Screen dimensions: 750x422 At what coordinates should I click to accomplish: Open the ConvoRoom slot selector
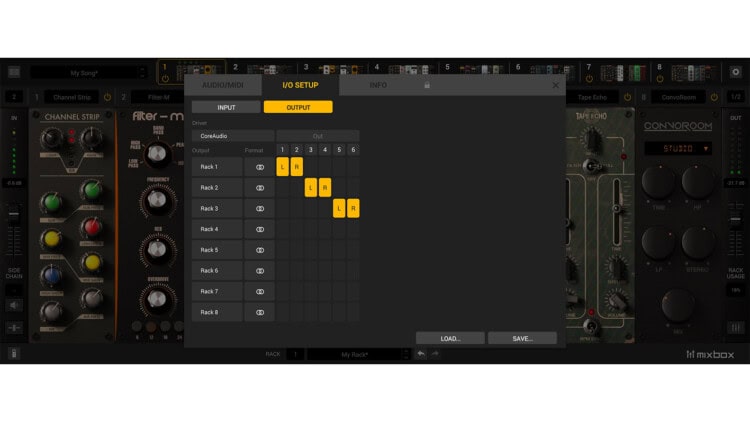pyautogui.click(x=679, y=97)
